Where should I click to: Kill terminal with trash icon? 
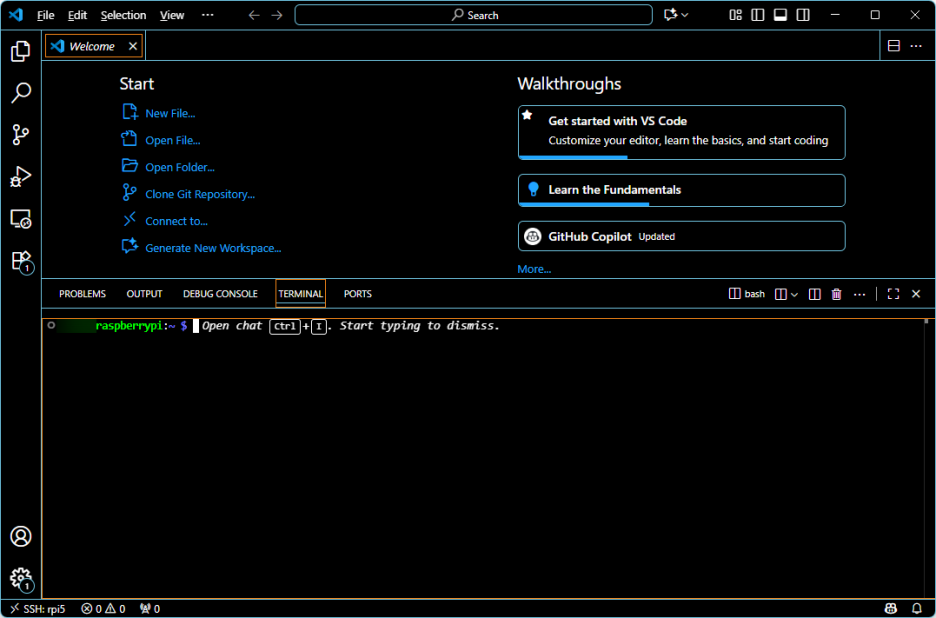(x=837, y=294)
